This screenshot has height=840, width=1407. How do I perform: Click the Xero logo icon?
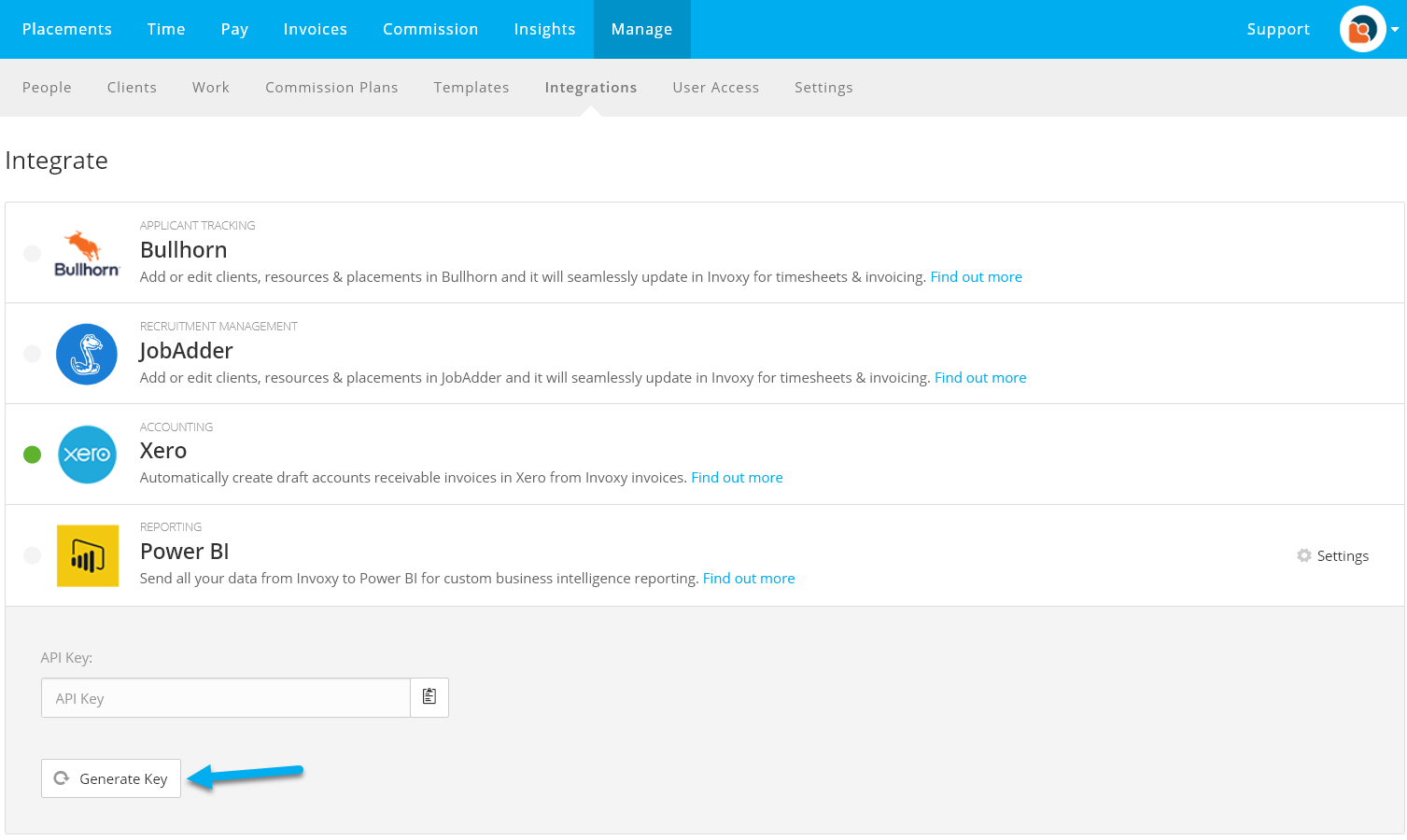87,455
